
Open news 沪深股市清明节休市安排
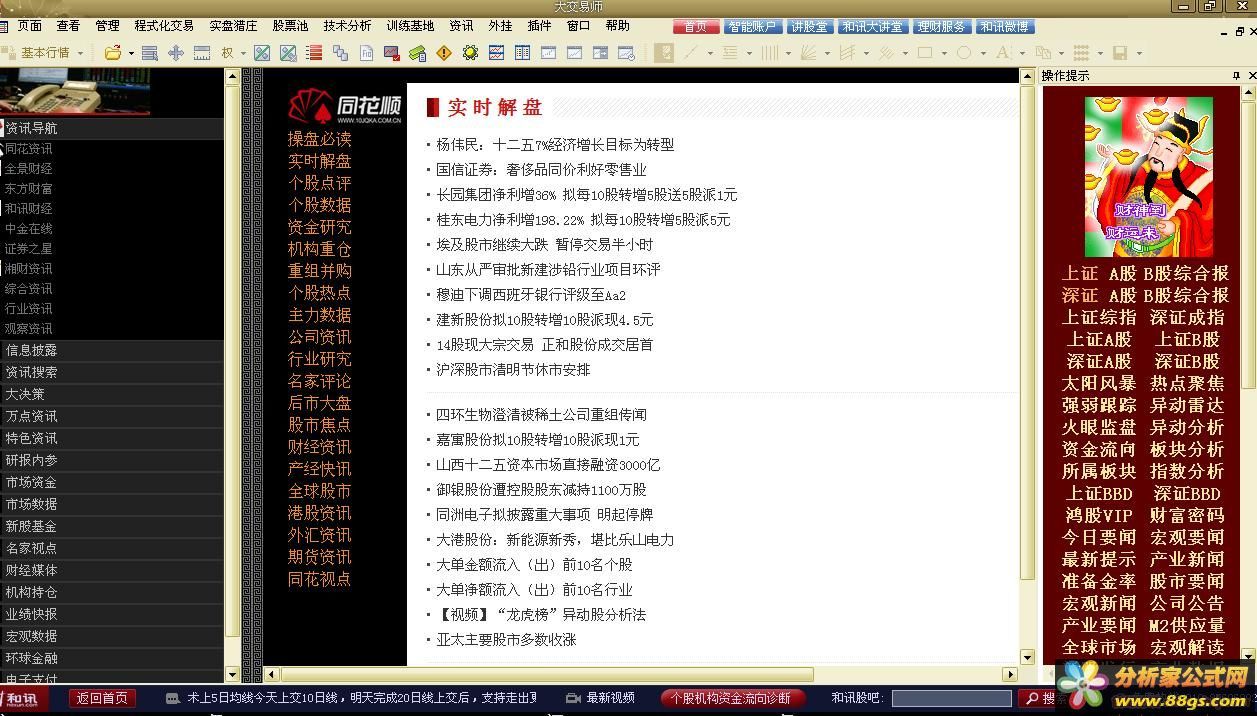tap(513, 370)
